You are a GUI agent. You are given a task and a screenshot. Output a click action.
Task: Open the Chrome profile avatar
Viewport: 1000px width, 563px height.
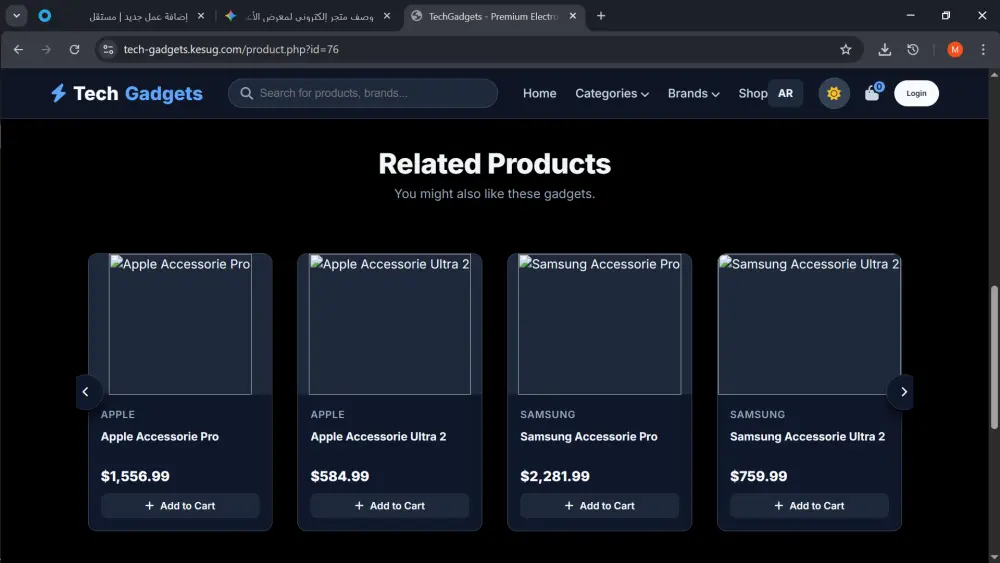click(x=955, y=49)
